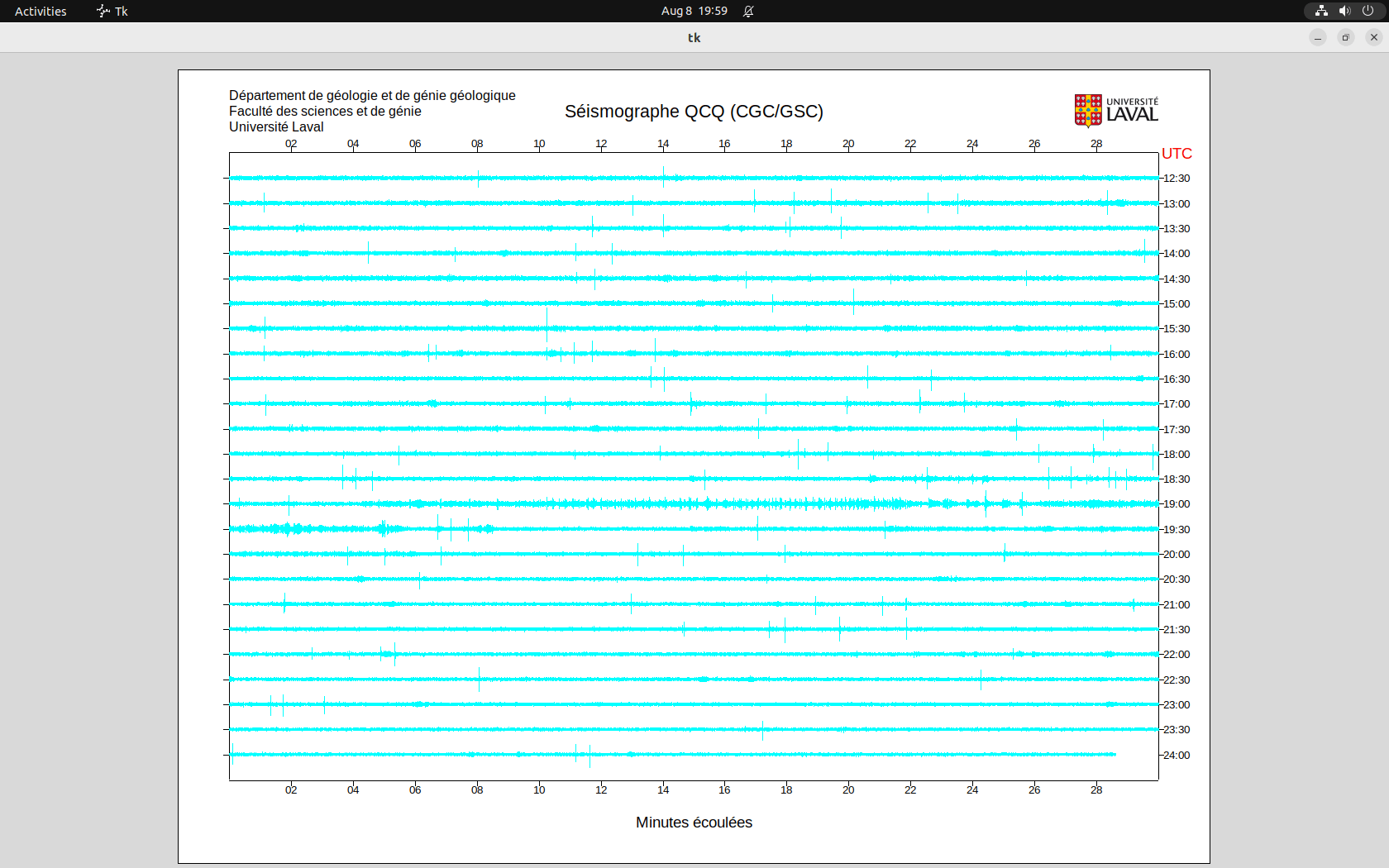Open the power menu icon
This screenshot has height=868, width=1389.
pos(1368,11)
